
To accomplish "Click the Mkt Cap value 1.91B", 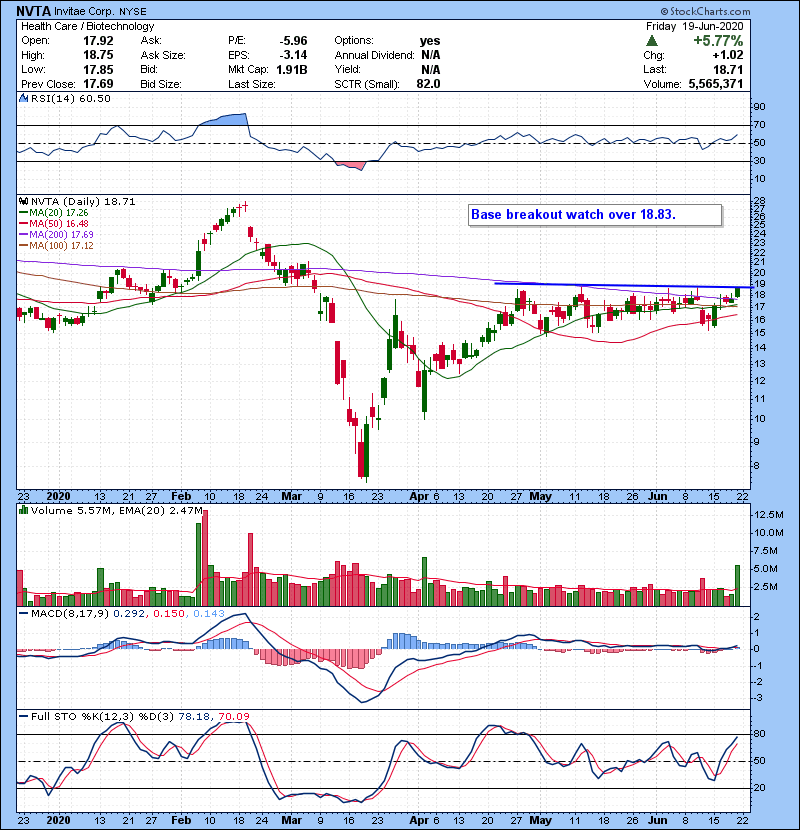I will pos(292,69).
